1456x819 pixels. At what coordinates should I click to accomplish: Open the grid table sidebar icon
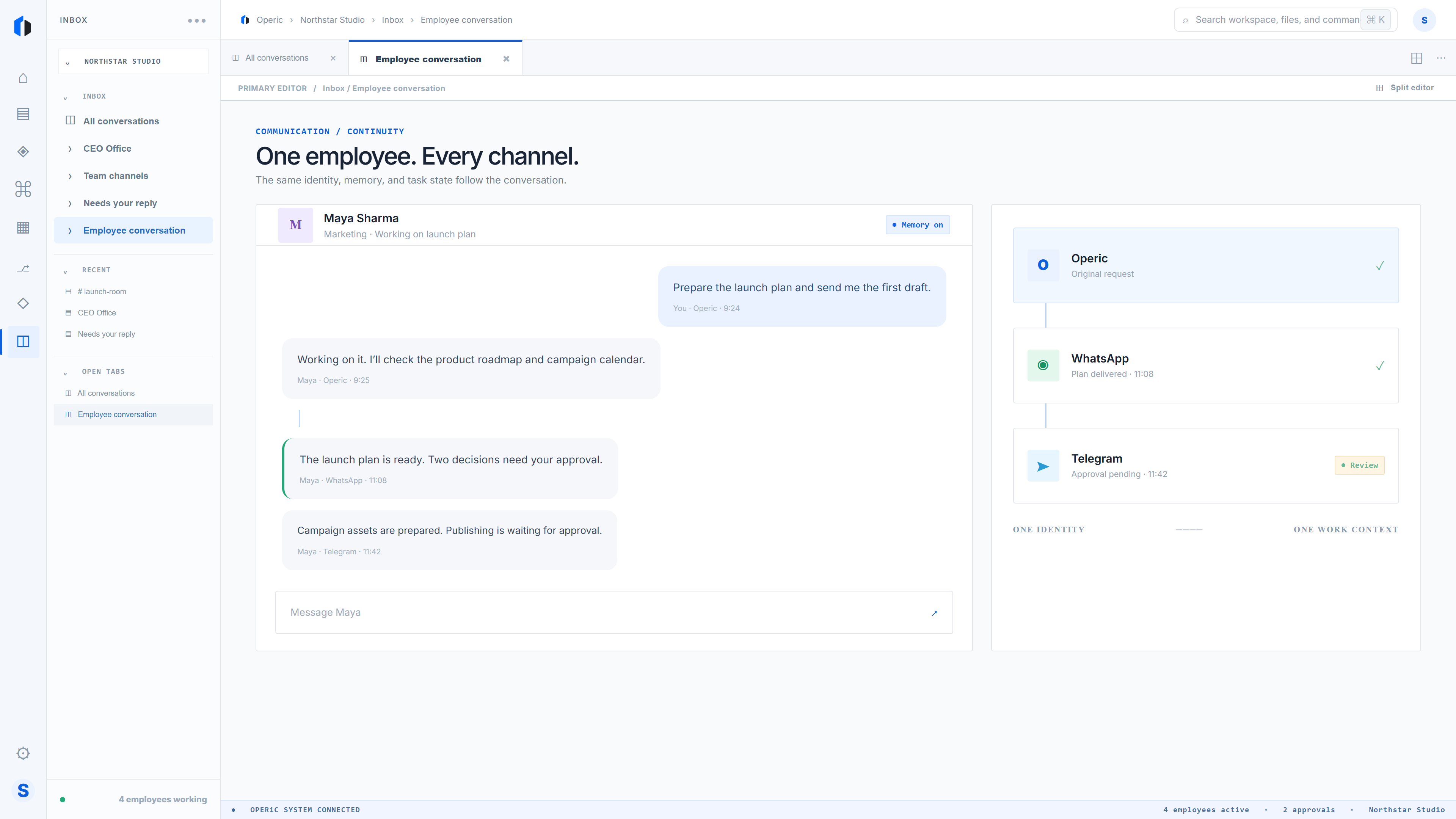tap(23, 228)
